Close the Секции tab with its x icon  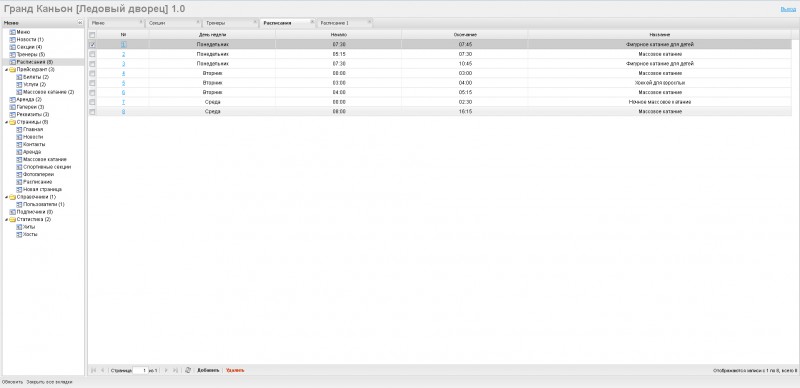[198, 21]
